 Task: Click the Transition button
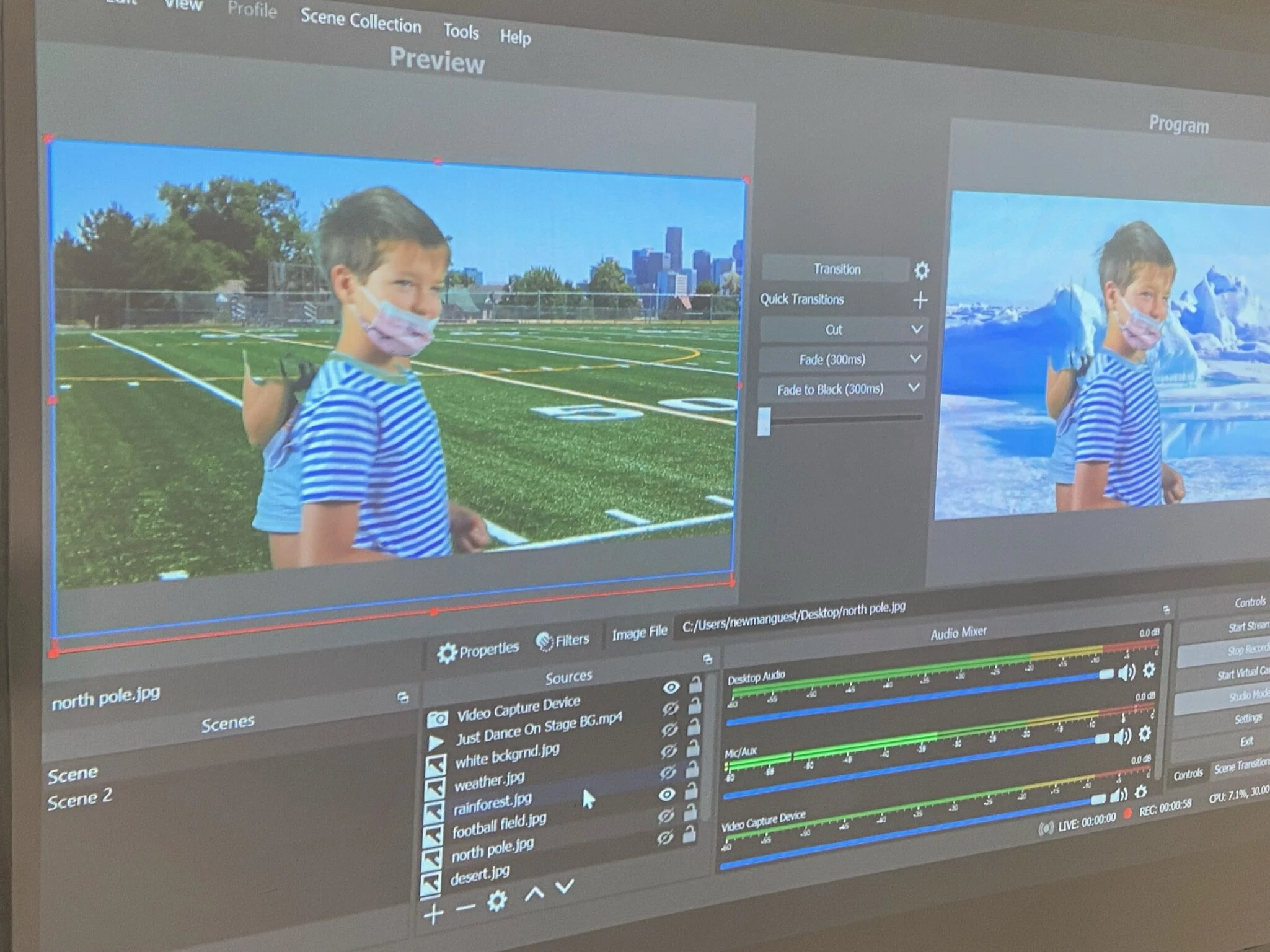click(x=836, y=269)
